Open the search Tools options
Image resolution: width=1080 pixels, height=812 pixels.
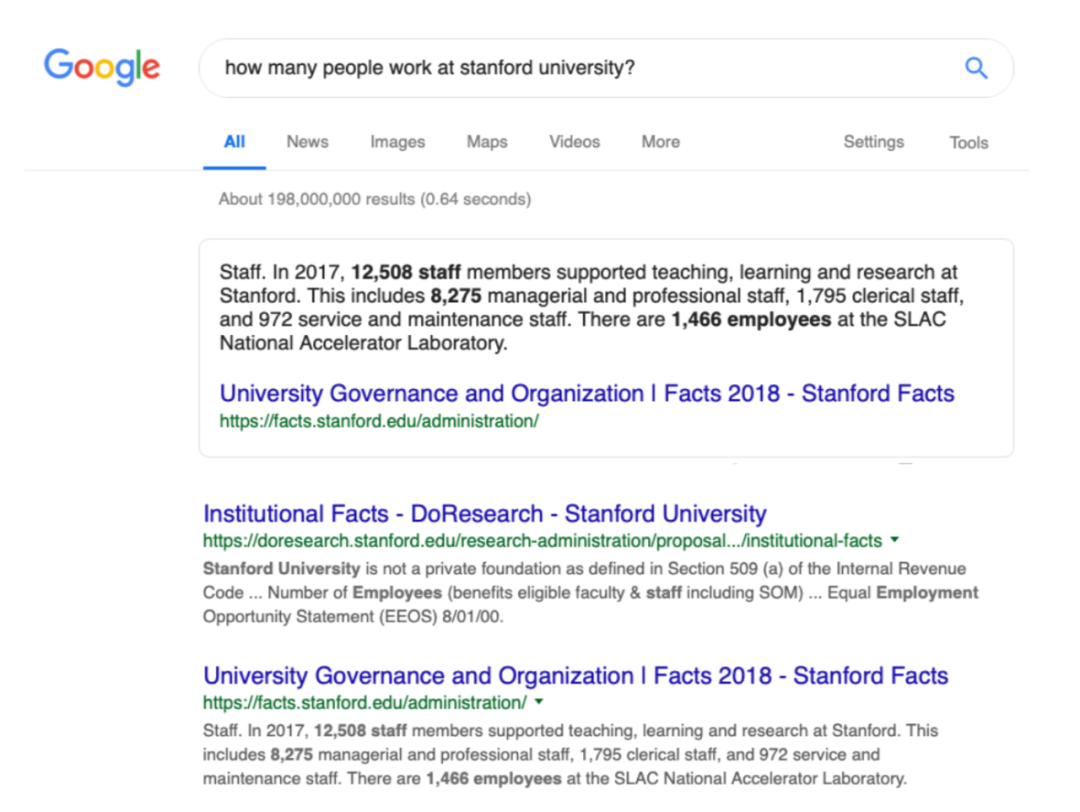(968, 143)
